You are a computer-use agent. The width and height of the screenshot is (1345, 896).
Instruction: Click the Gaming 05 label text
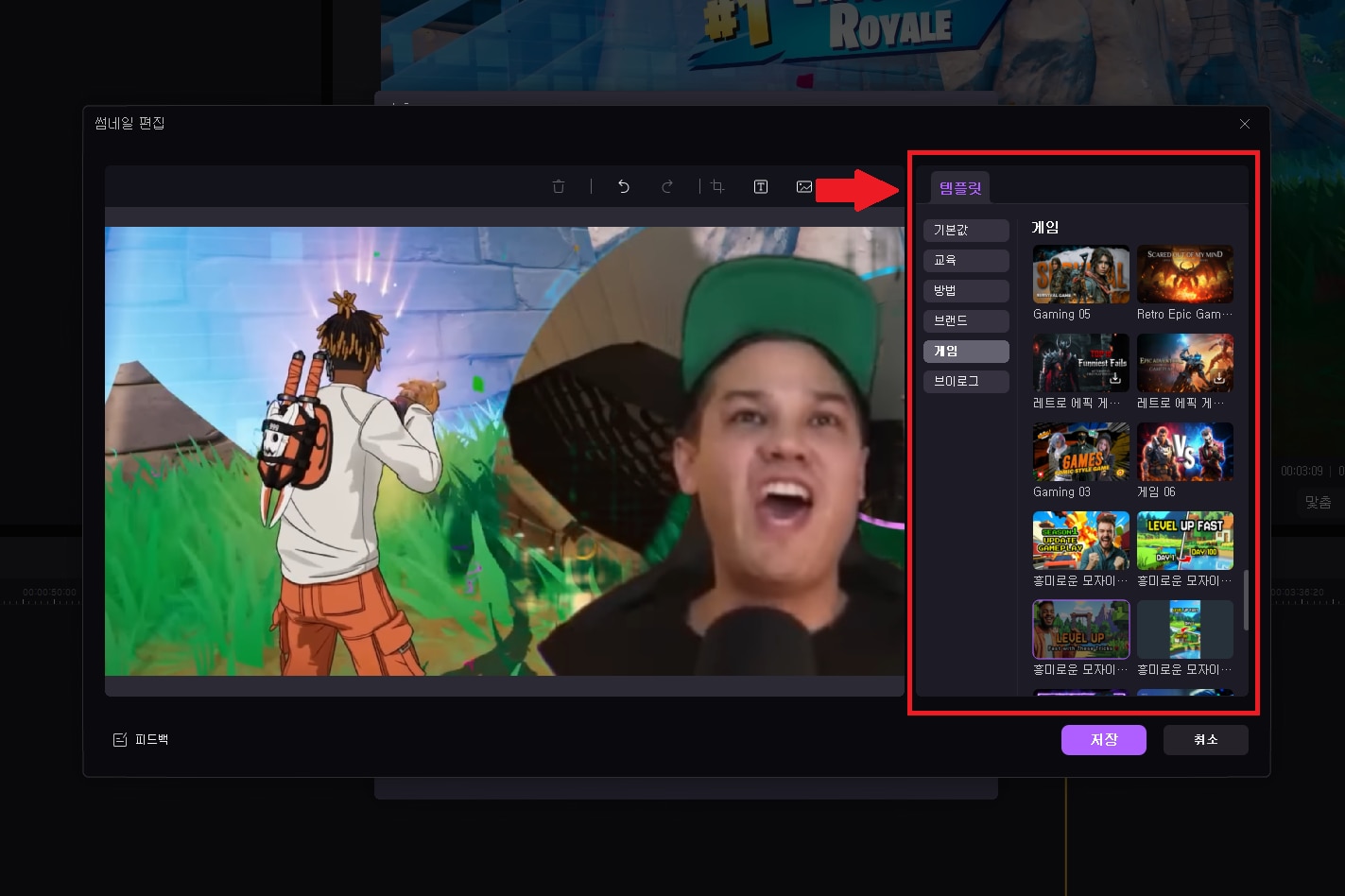click(x=1061, y=315)
